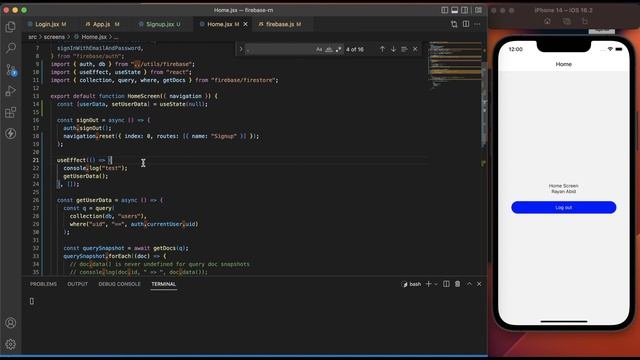The image size is (640, 360).
Task: Close the find widget
Action: point(415,49)
